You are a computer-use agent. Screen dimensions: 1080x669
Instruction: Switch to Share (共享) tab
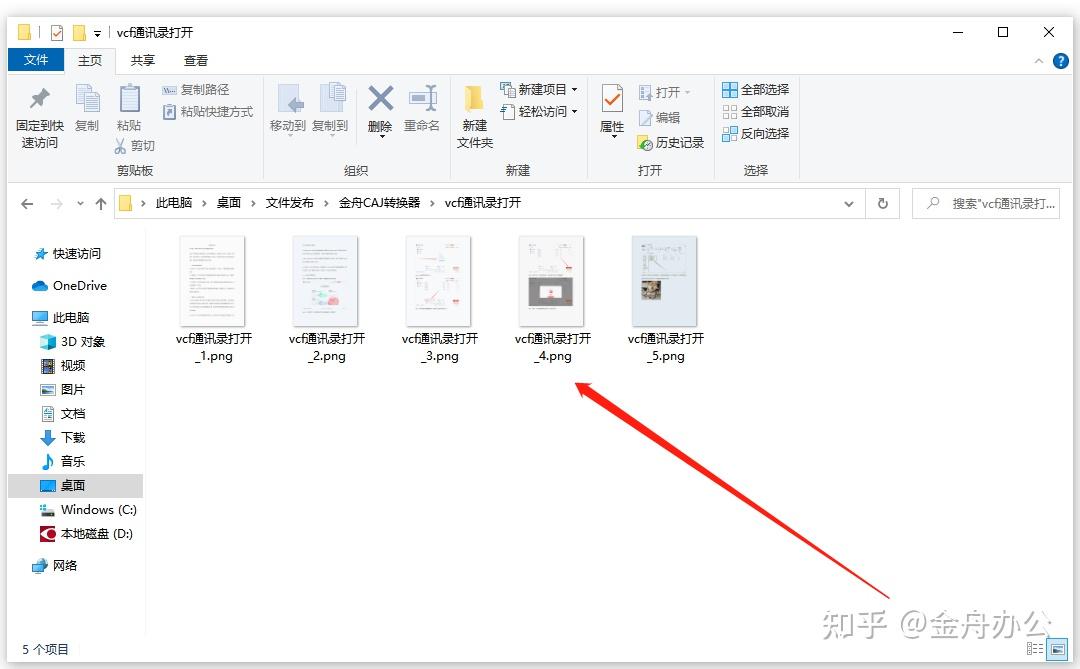pos(143,61)
